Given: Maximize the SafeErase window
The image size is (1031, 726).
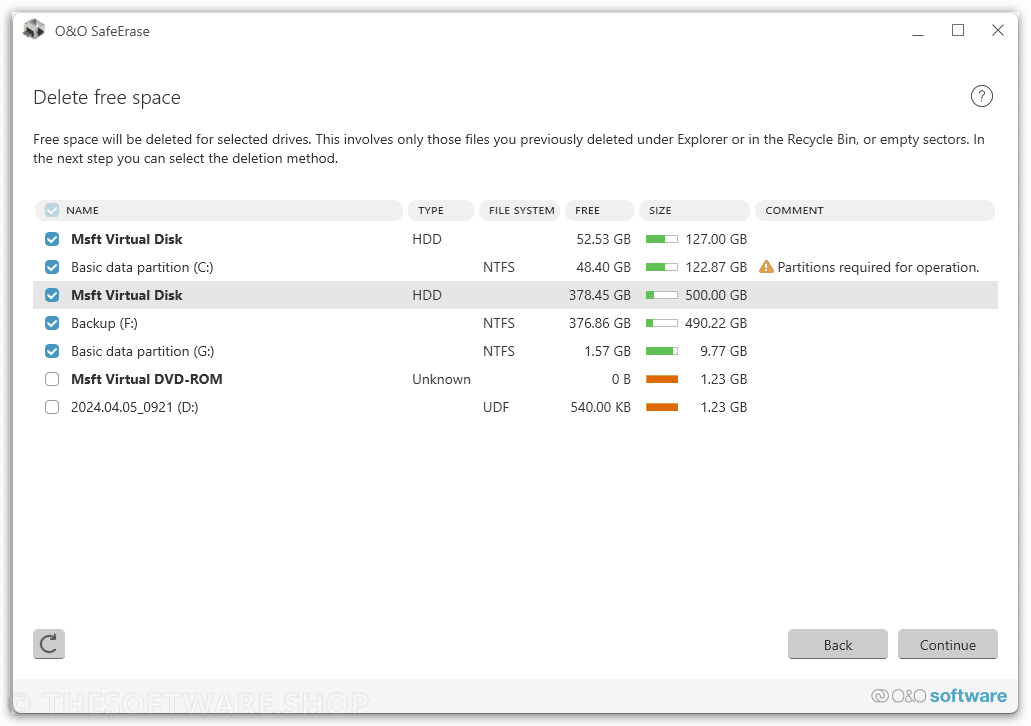Looking at the screenshot, I should coord(958,31).
